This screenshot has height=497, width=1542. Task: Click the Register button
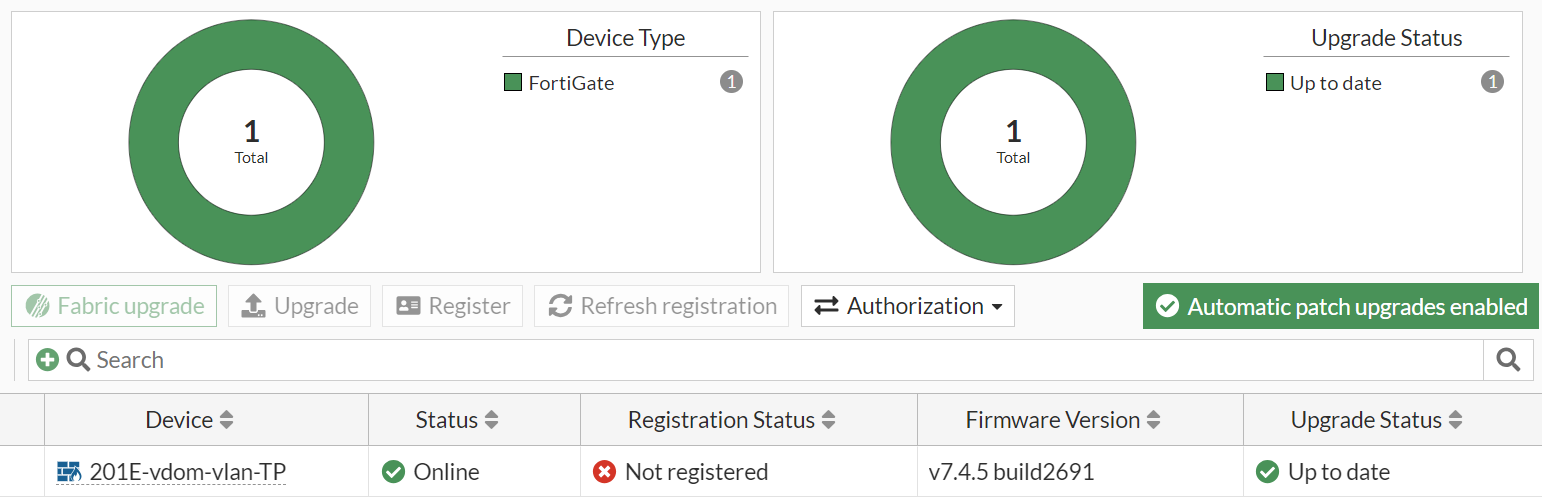(452, 306)
